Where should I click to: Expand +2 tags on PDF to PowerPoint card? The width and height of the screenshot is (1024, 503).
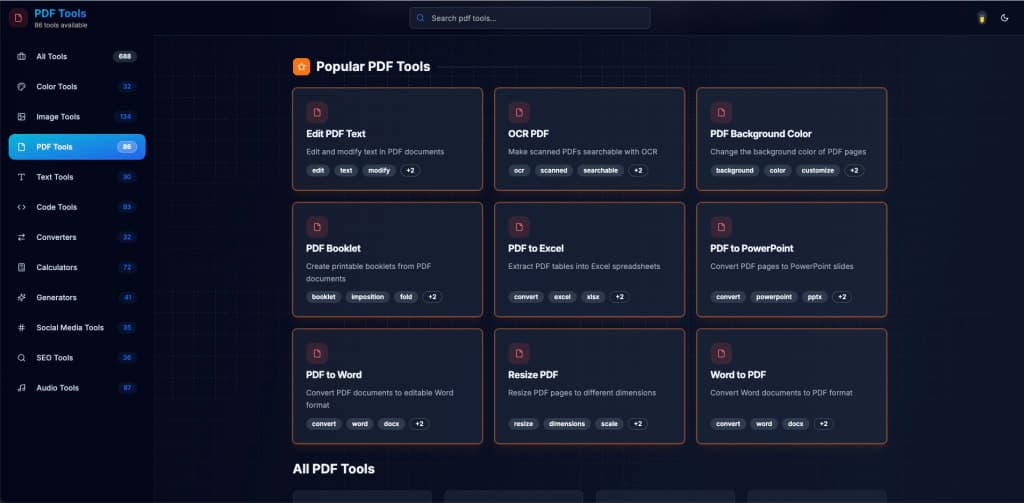coord(842,297)
